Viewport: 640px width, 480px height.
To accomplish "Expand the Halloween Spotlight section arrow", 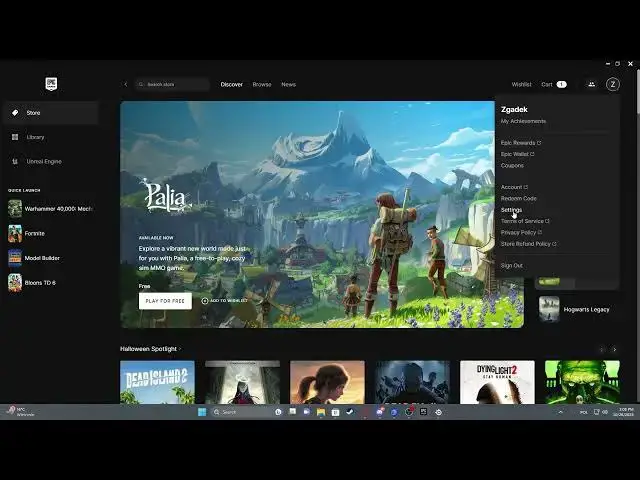I will pyautogui.click(x=180, y=349).
